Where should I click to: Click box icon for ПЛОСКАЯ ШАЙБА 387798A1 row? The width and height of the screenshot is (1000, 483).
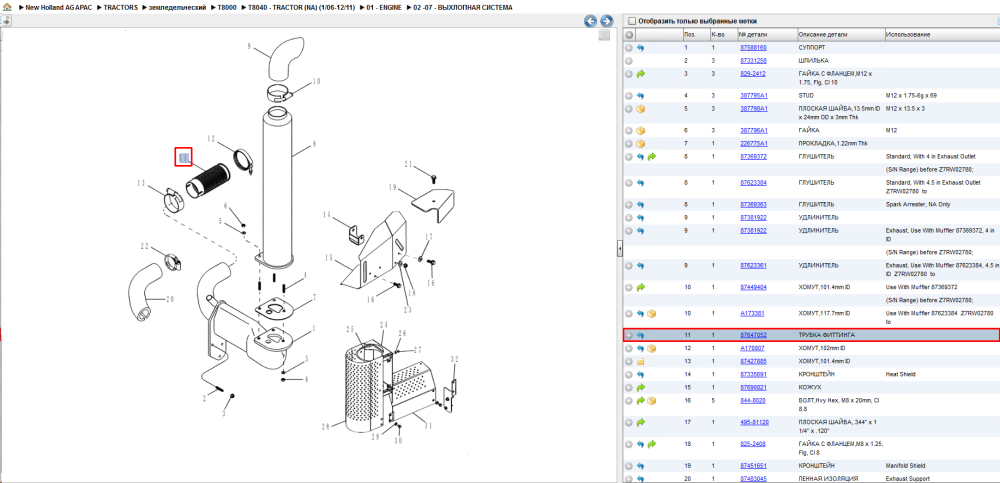pyautogui.click(x=641, y=109)
